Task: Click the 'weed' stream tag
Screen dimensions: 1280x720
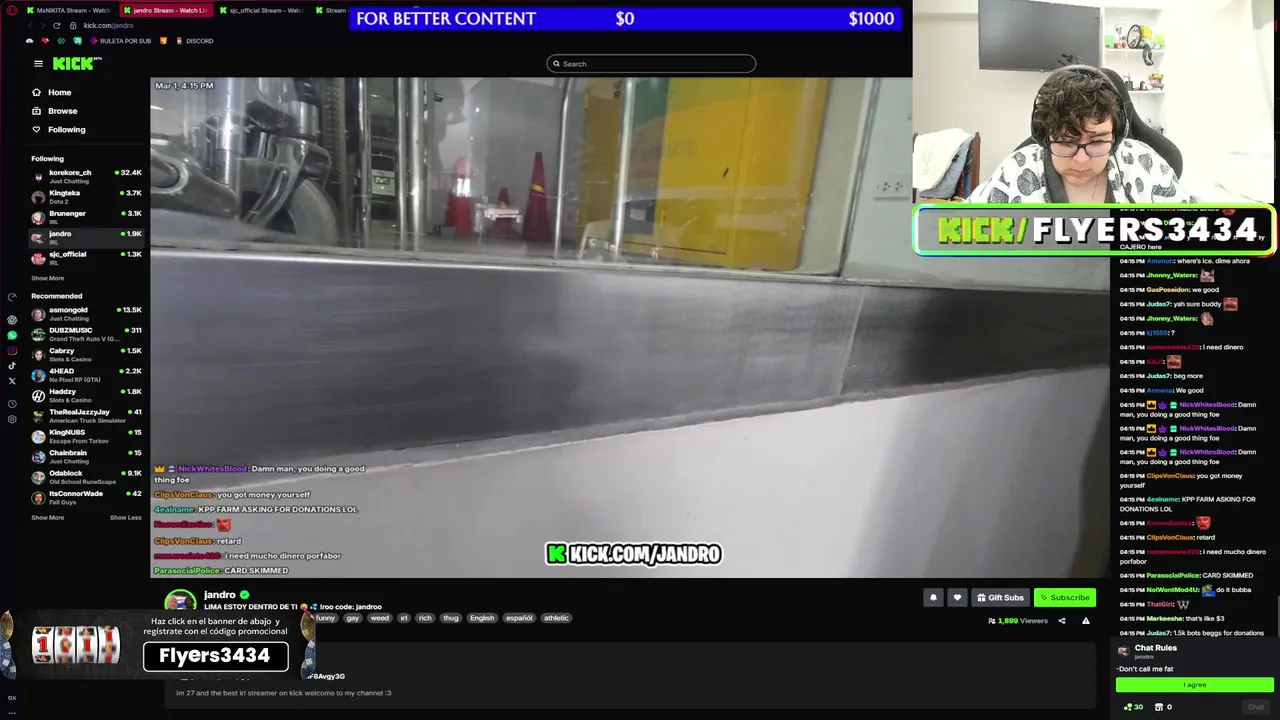Action: point(379,618)
